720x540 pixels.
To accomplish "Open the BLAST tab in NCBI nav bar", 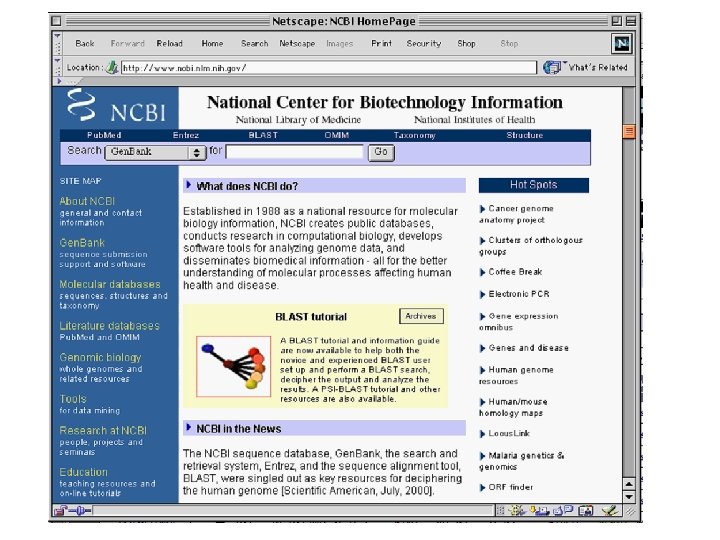I will 263,135.
